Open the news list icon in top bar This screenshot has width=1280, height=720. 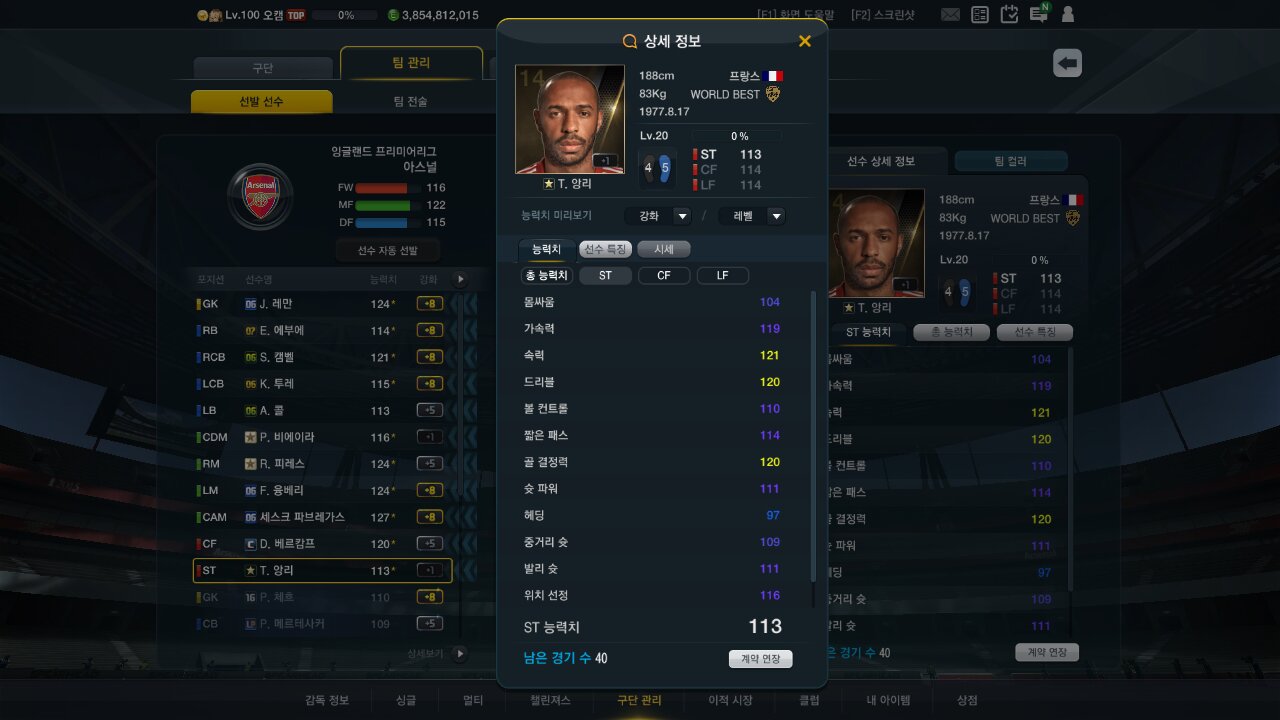(x=980, y=15)
